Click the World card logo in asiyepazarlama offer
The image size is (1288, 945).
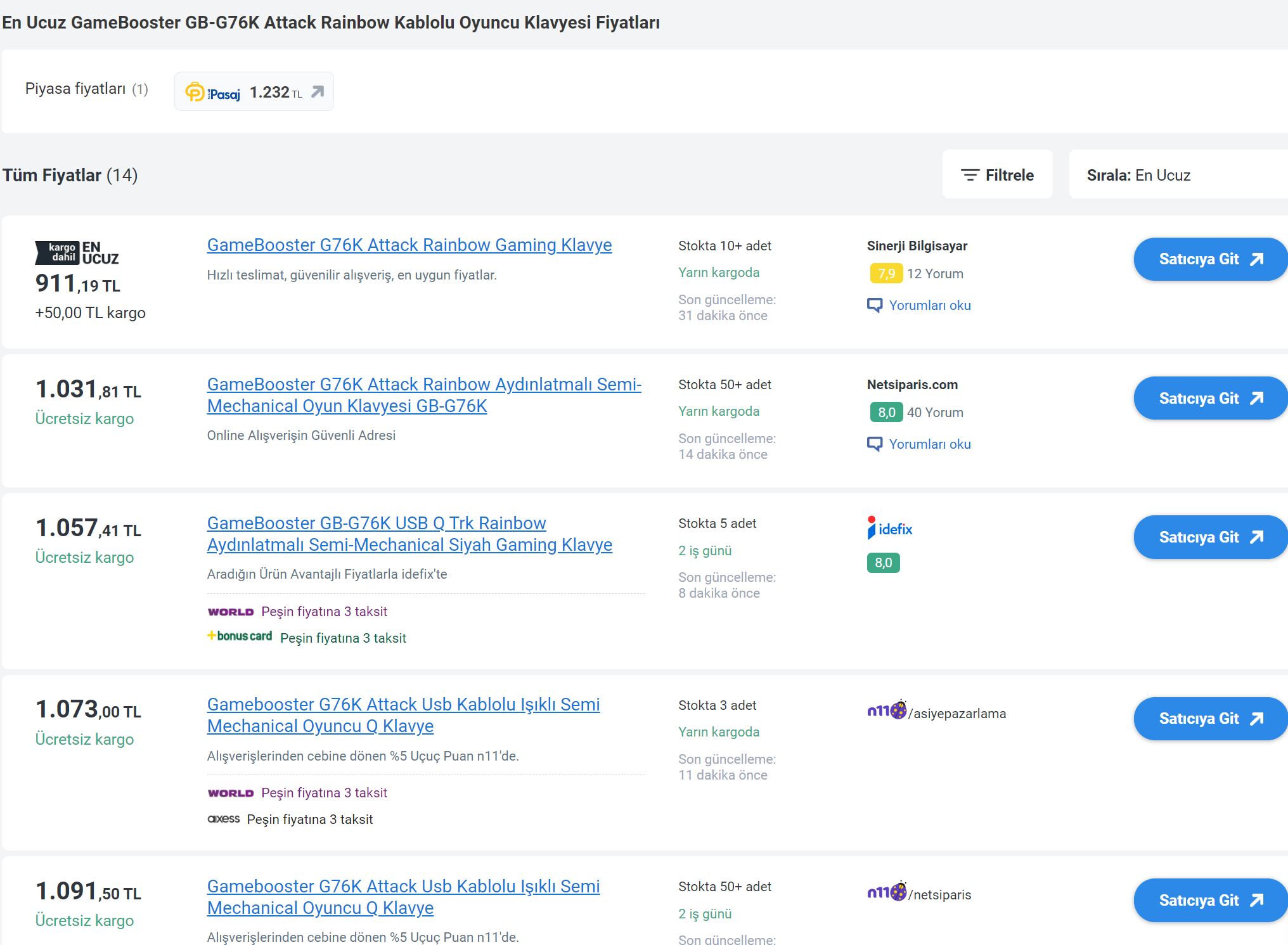click(x=231, y=793)
